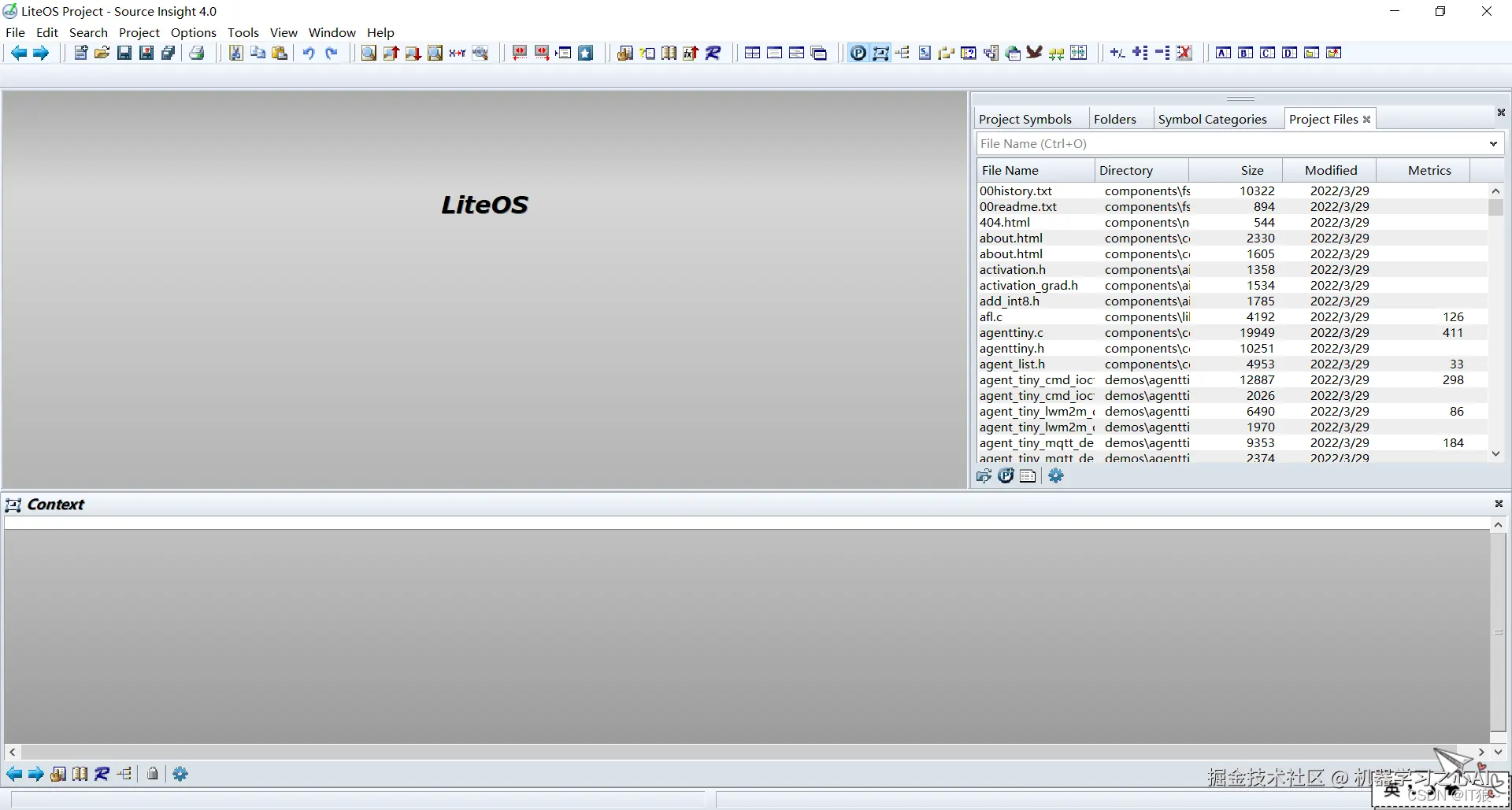Select the layout D icon

1289,53
